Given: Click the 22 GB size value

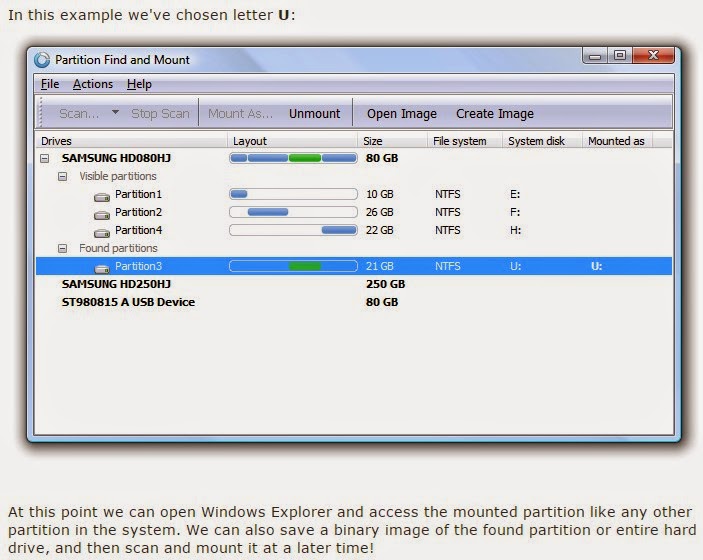Looking at the screenshot, I should [x=380, y=230].
